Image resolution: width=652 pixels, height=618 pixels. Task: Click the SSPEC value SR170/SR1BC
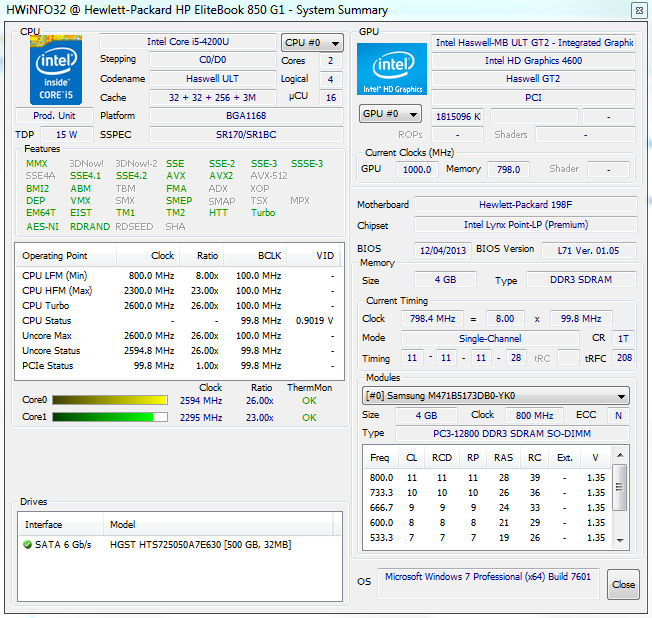tap(246, 135)
